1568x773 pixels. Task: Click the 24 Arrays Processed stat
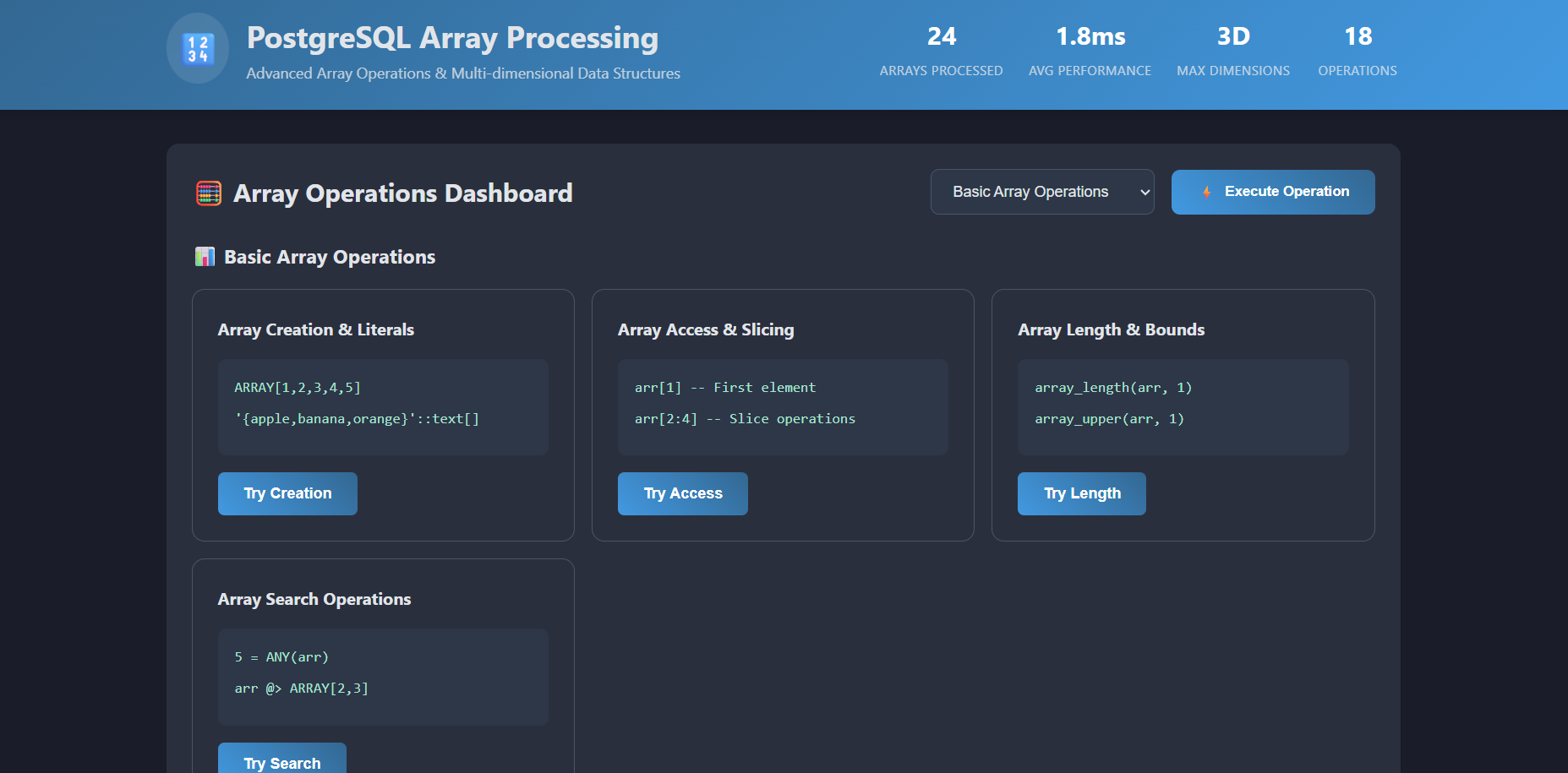(941, 48)
